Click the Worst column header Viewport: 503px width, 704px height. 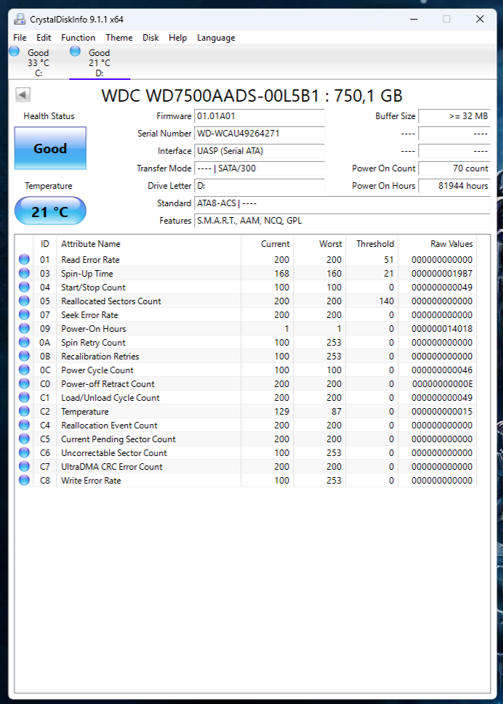(x=331, y=244)
